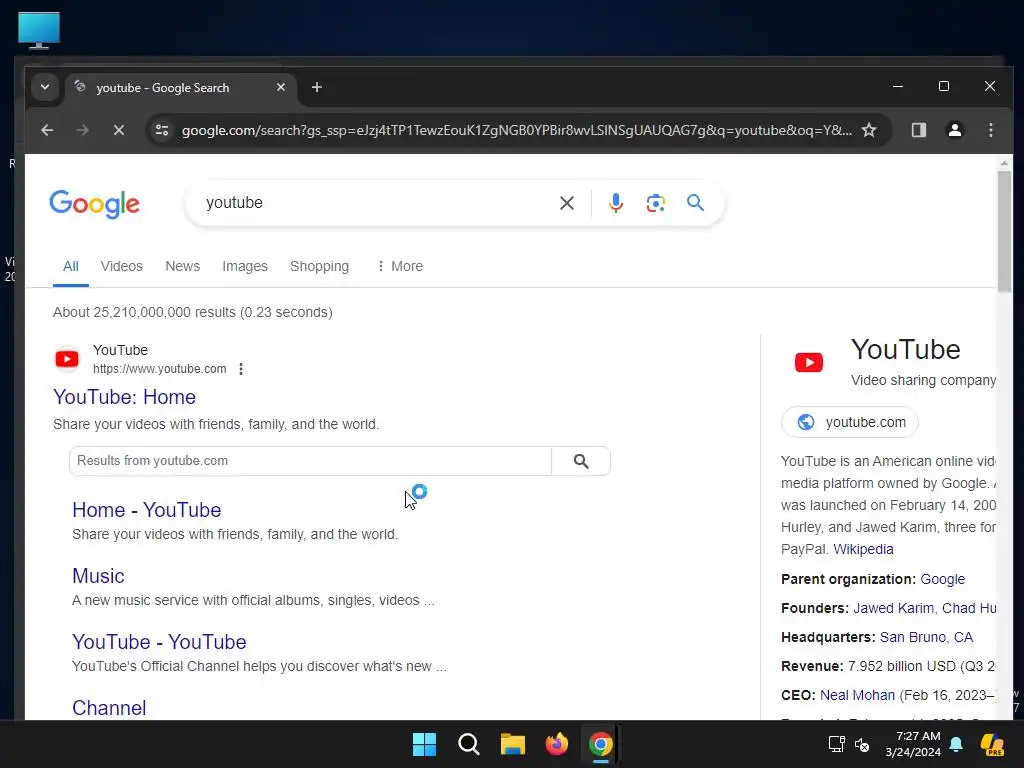Image resolution: width=1024 pixels, height=768 pixels.
Task: Open the desktop computer icon
Action: tap(39, 30)
